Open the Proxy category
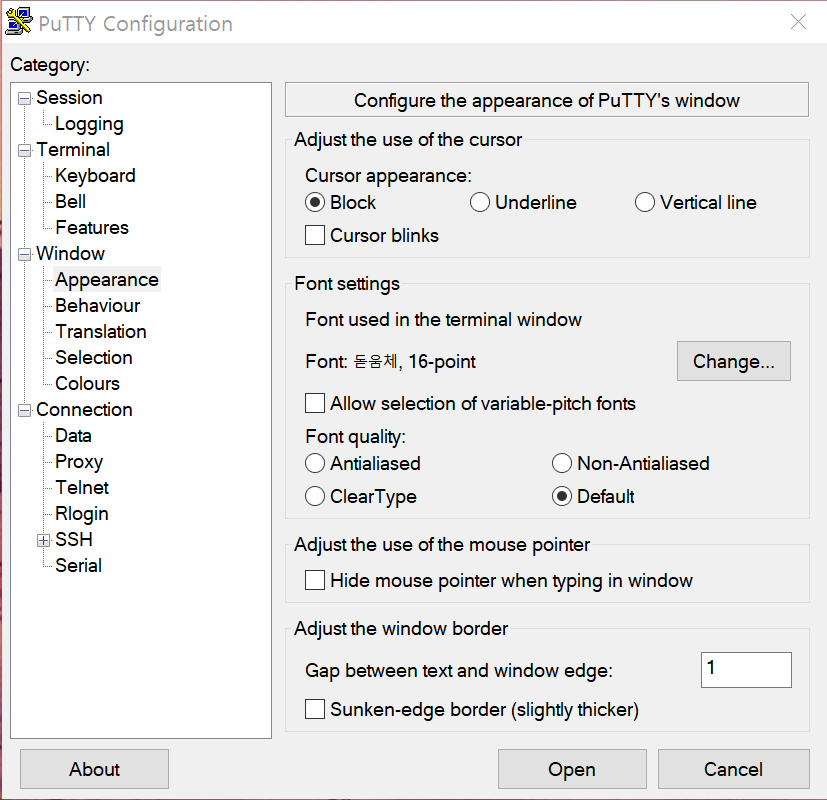Image resolution: width=827 pixels, height=800 pixels. [79, 461]
